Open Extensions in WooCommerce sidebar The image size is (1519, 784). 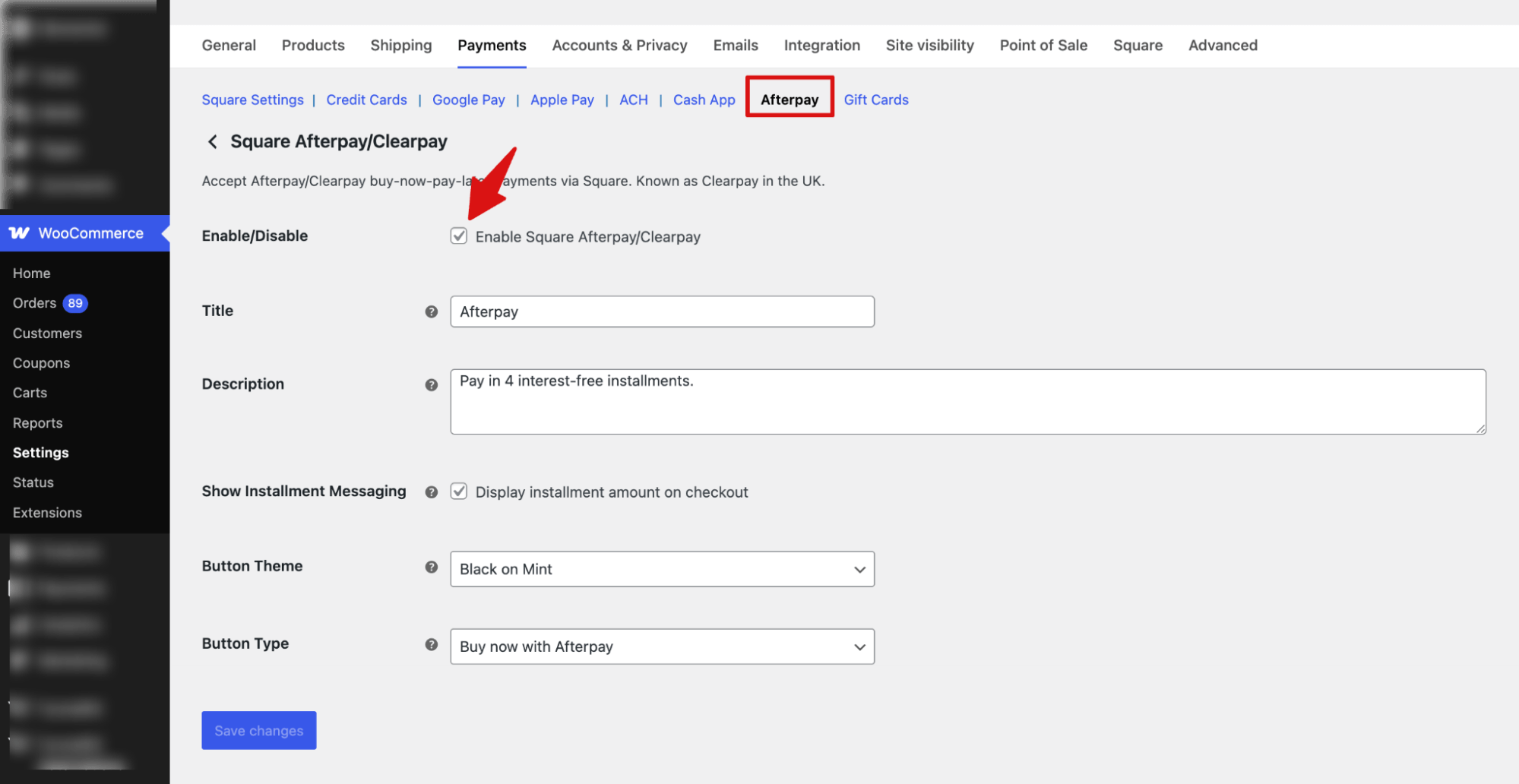pos(47,513)
